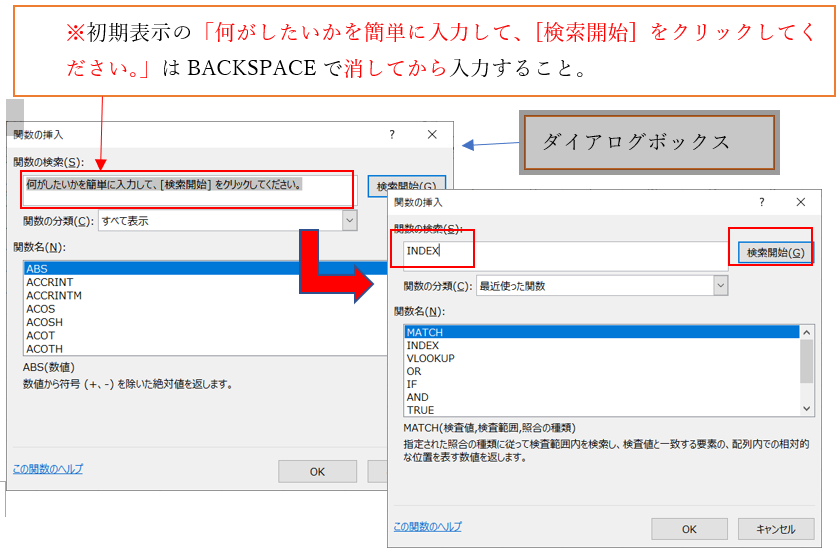This screenshot has width=839, height=552.
Task: Select VLOOKUP in the function list
Action: coord(431,358)
